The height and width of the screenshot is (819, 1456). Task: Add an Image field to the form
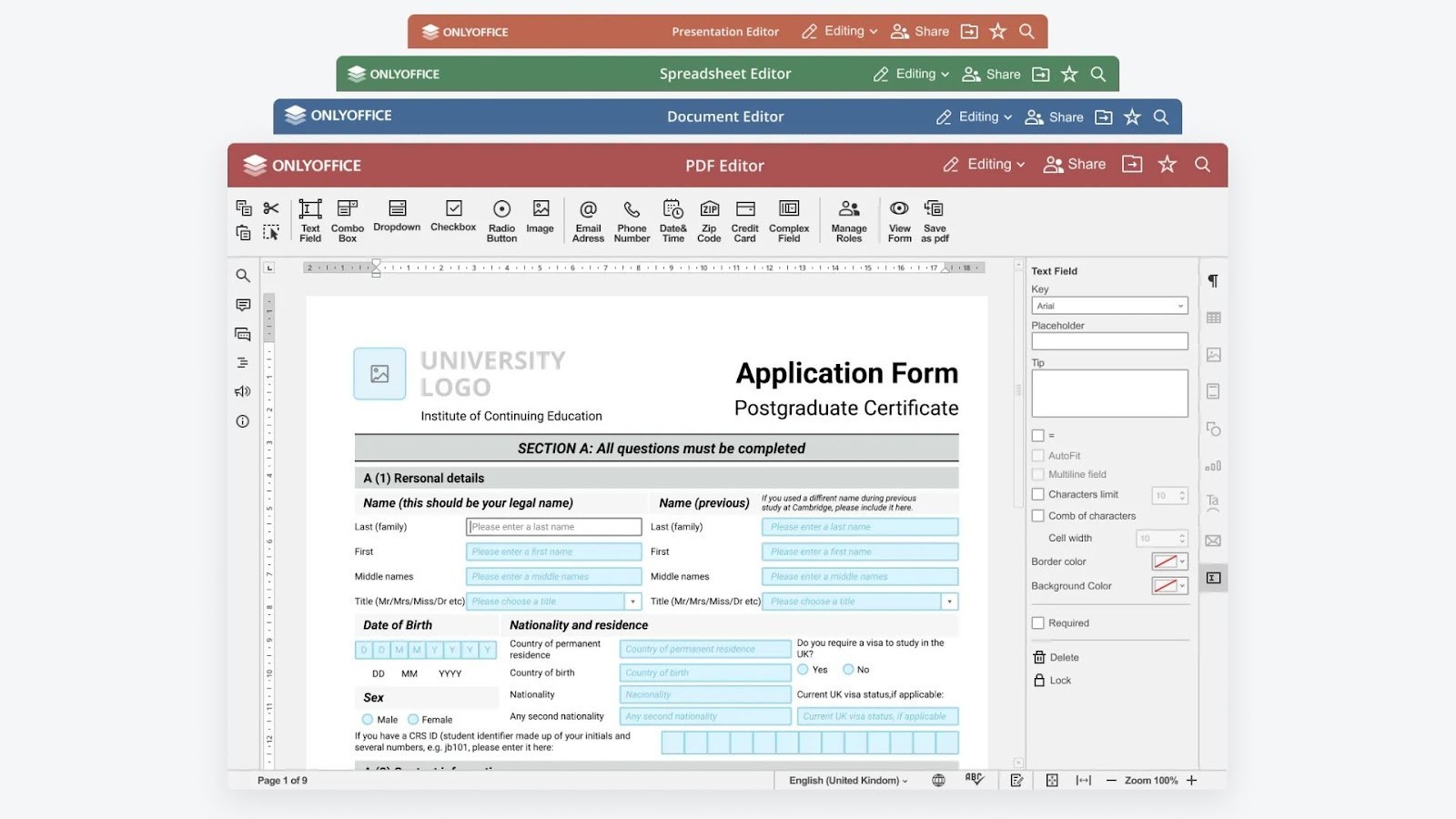click(x=540, y=219)
